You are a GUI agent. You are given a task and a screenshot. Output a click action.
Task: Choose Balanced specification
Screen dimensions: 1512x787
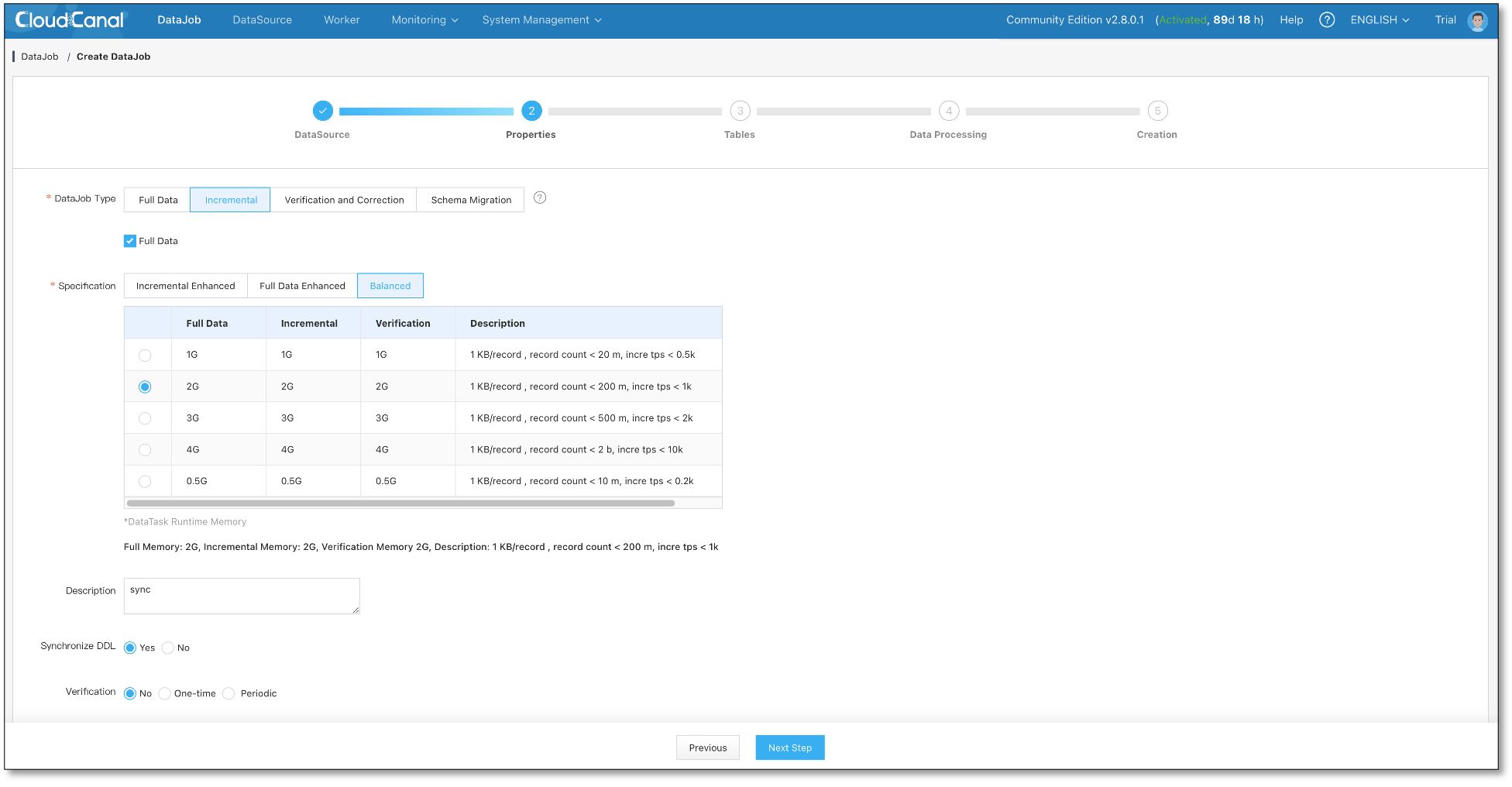tap(390, 286)
